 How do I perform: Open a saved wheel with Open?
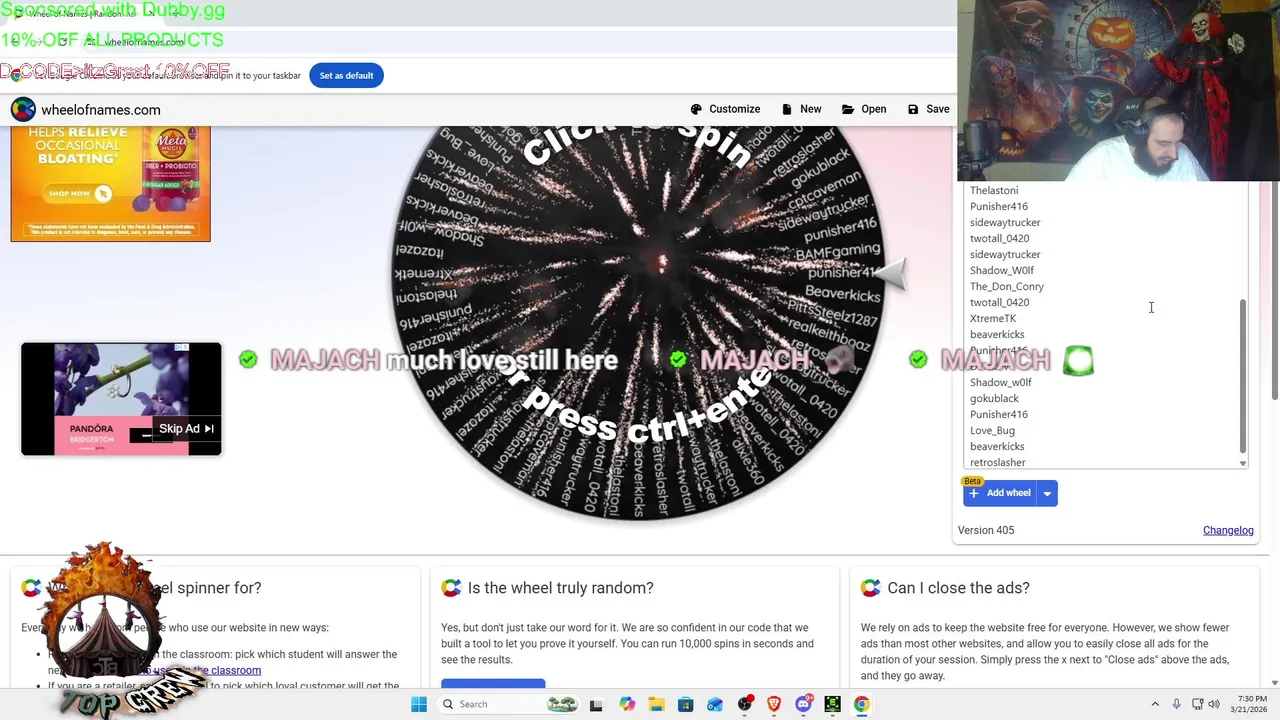(x=864, y=109)
